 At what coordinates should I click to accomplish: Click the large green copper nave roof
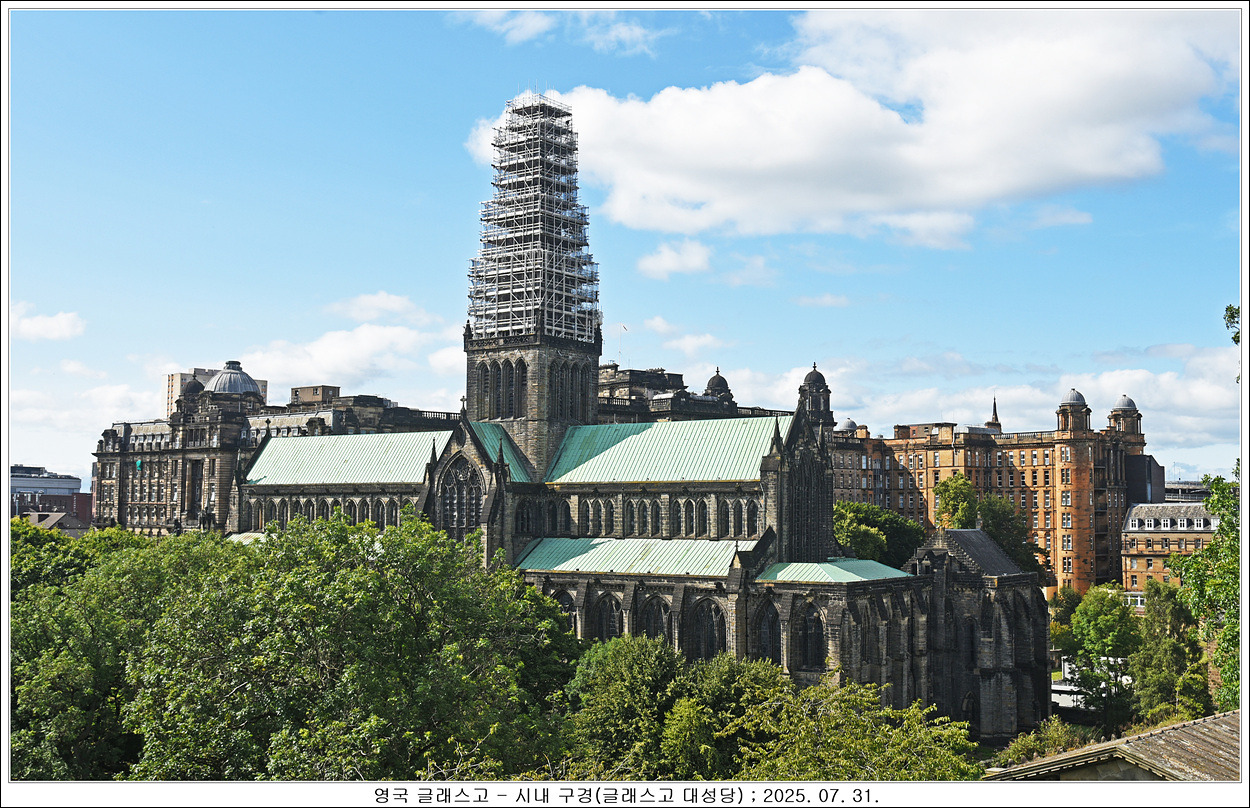click(x=665, y=450)
